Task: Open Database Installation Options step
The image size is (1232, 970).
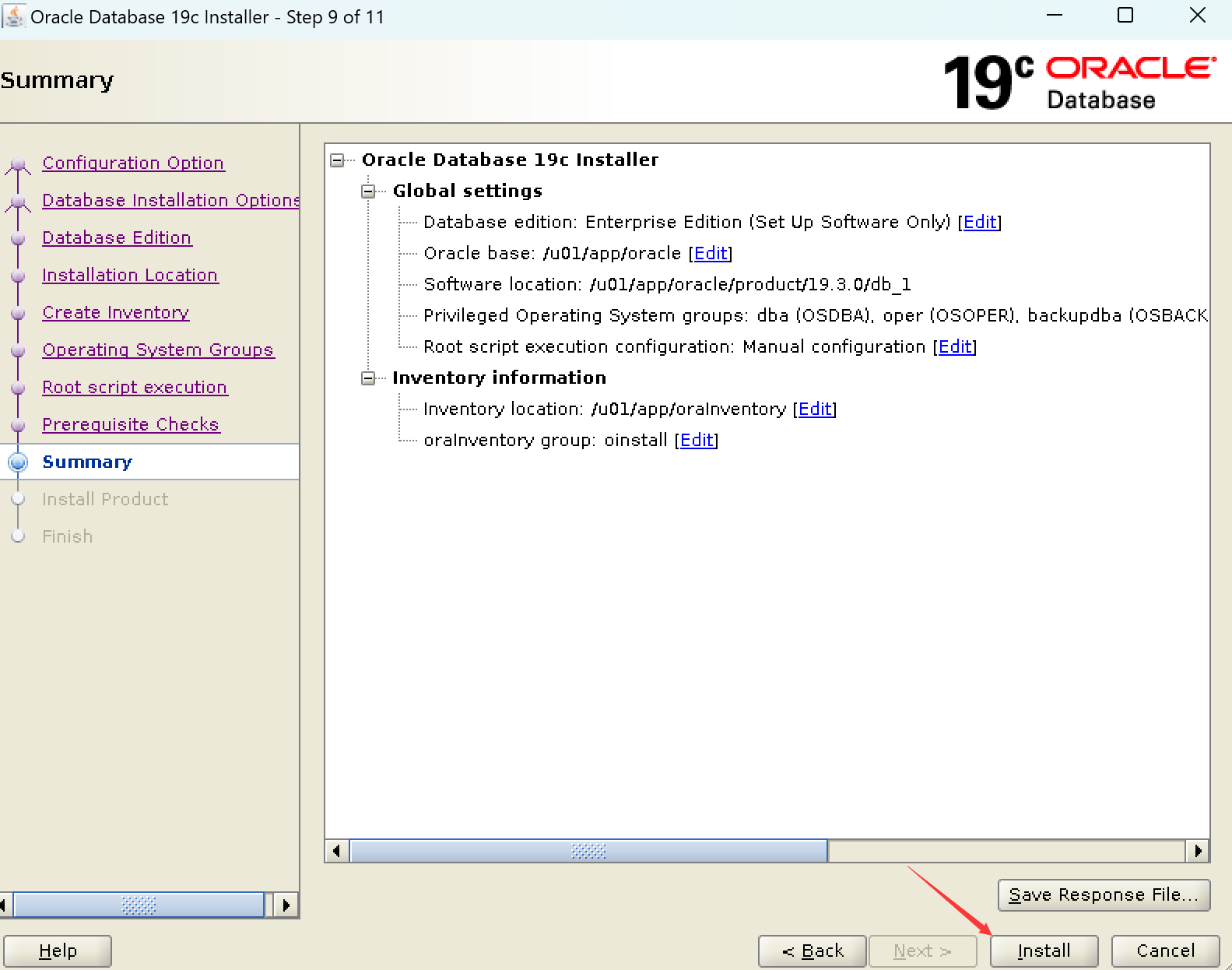Action: (x=170, y=200)
